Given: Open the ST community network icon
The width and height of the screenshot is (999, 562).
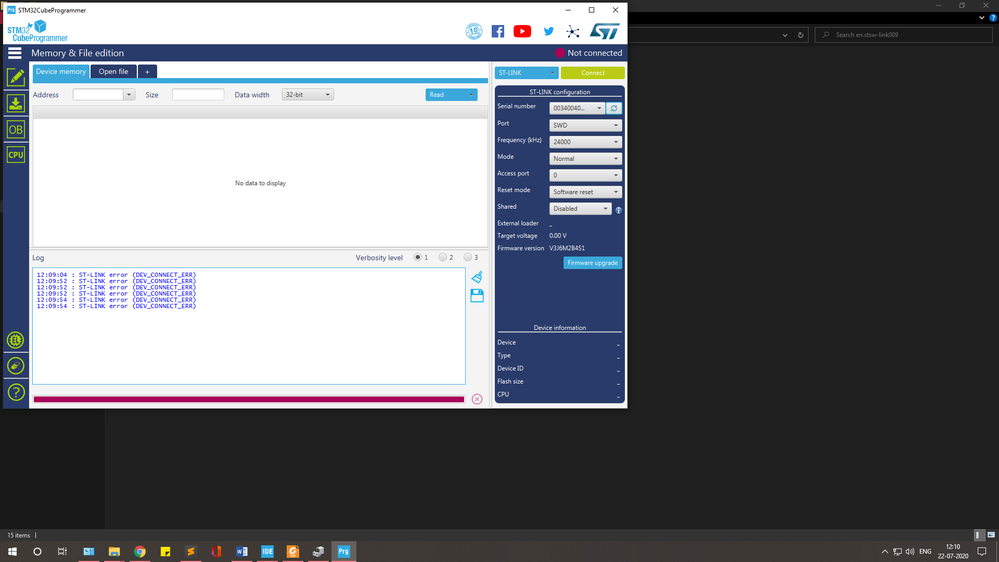Looking at the screenshot, I should click(573, 31).
